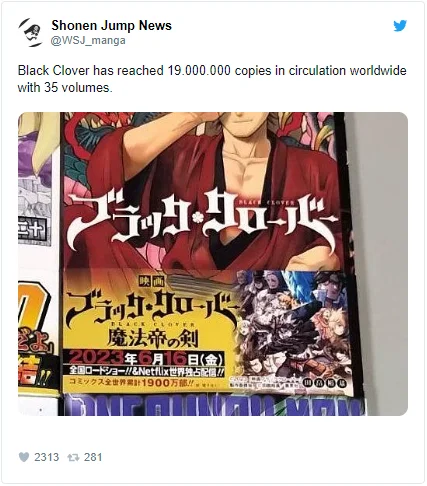
Task: Click the purple magazine edge below banner
Action: pyautogui.click(x=213, y=406)
